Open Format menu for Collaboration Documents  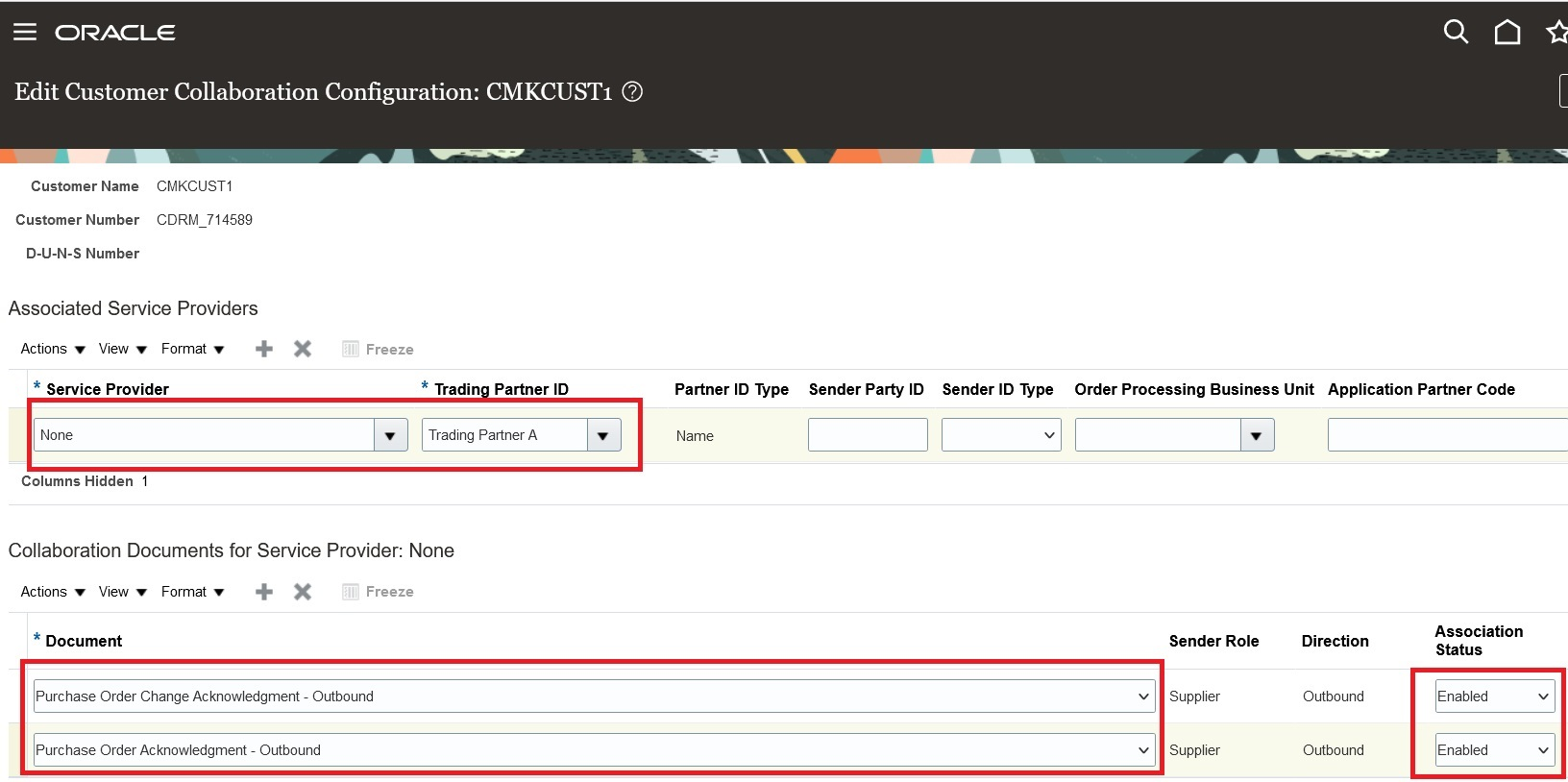[x=193, y=592]
